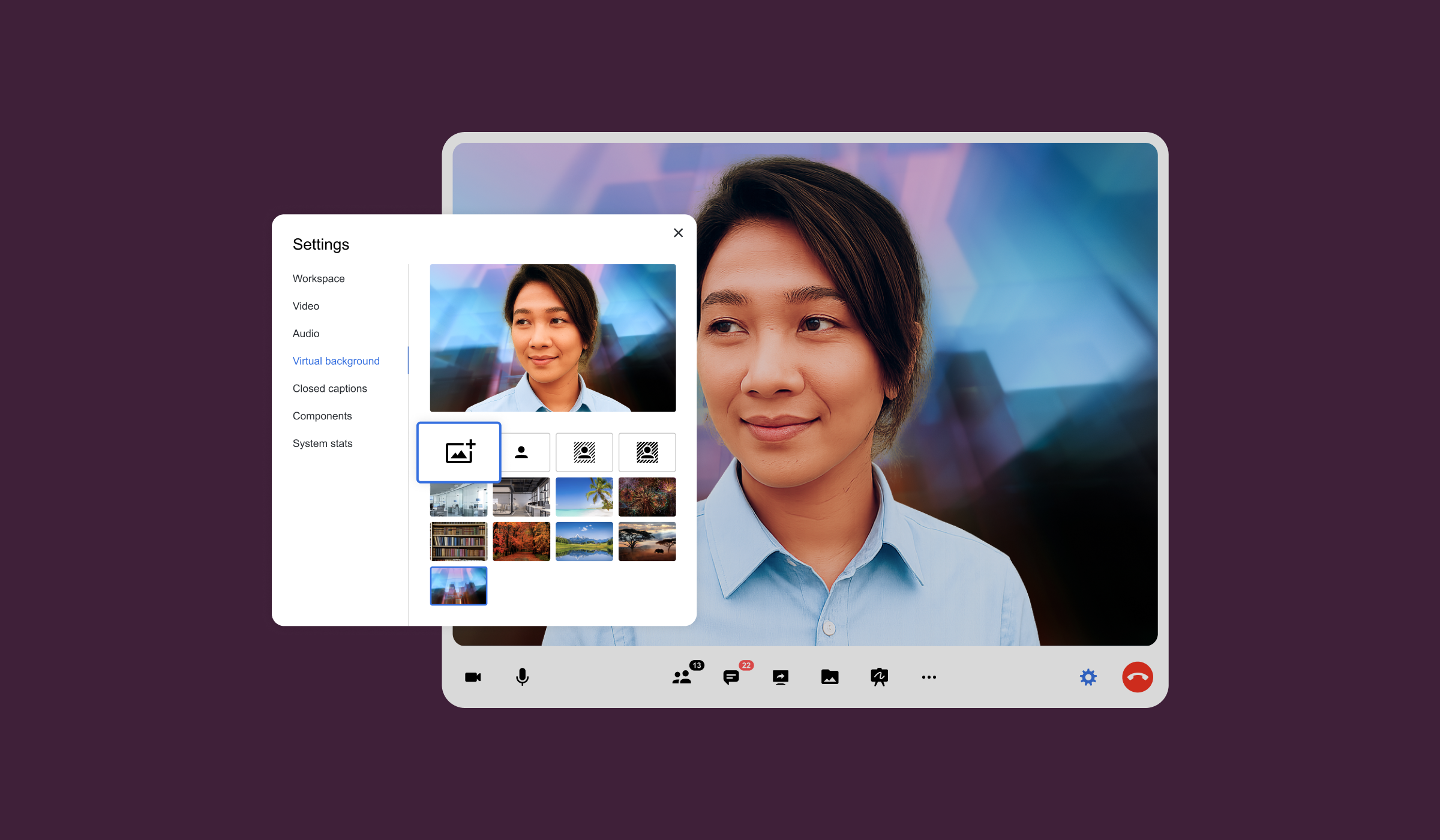Apply light background blur option

tap(584, 452)
